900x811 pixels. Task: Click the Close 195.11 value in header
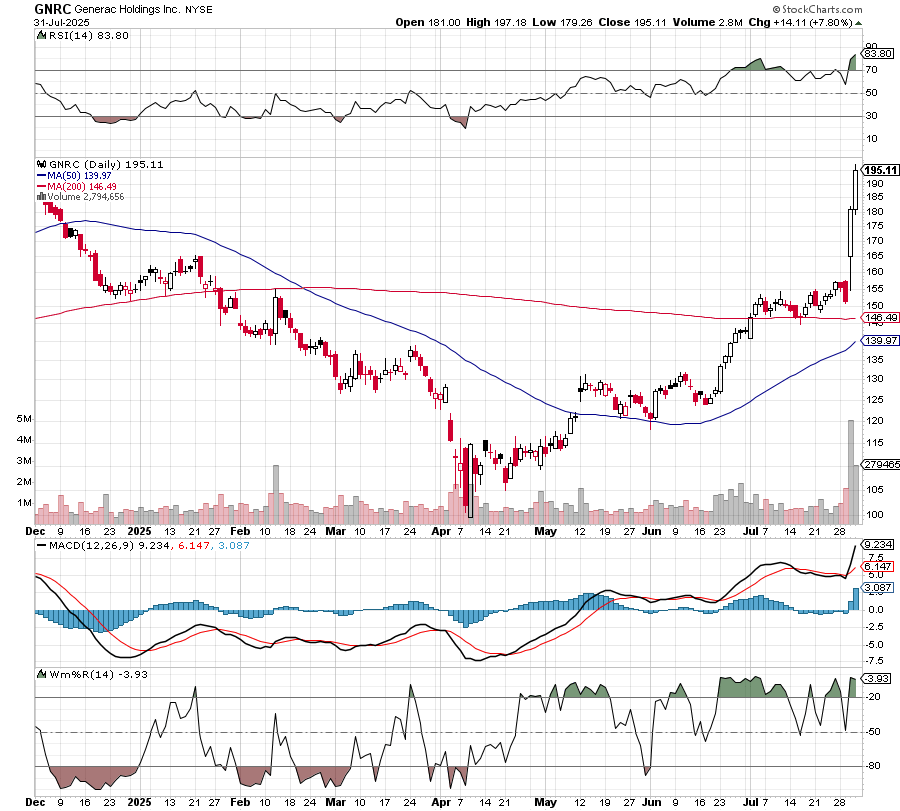click(632, 22)
